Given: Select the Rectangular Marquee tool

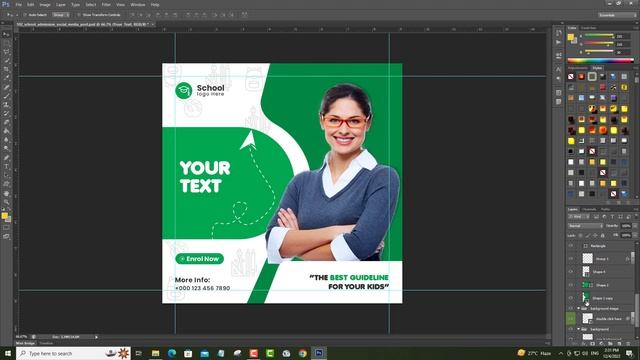Looking at the screenshot, I should pos(6,43).
